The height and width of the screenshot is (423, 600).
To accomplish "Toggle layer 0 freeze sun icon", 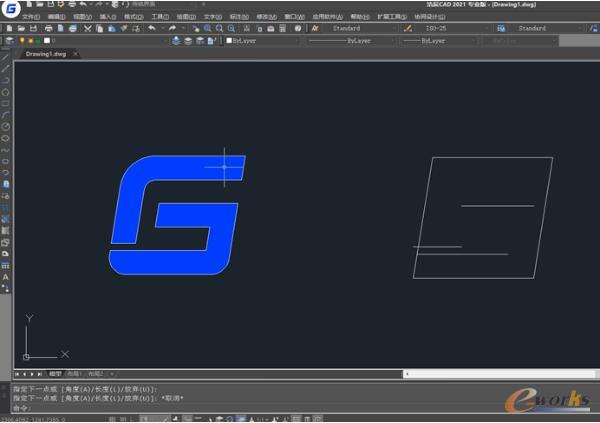I will pos(30,41).
